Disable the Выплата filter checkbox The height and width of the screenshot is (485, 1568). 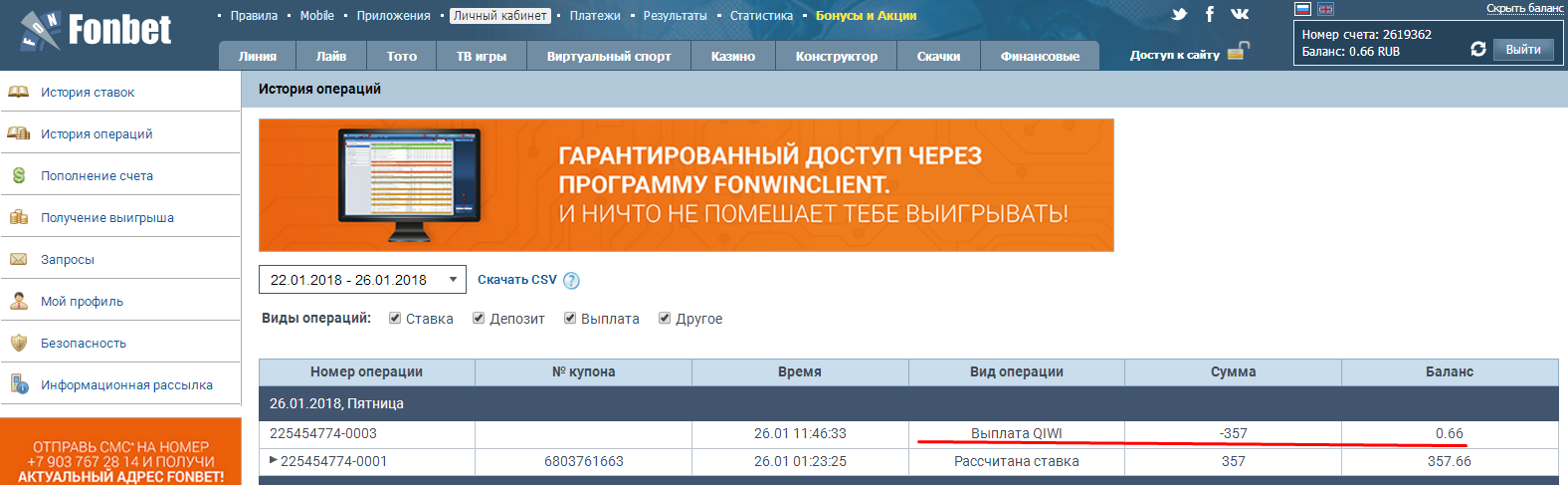pyautogui.click(x=570, y=318)
